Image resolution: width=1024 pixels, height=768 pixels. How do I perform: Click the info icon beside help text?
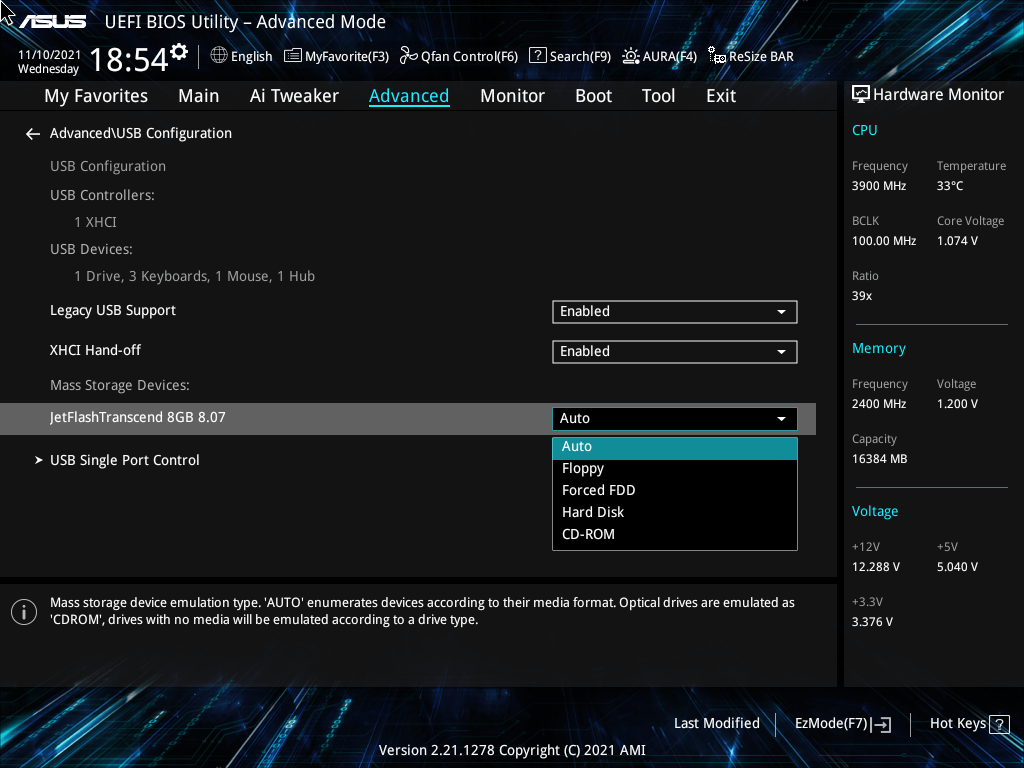click(24, 612)
